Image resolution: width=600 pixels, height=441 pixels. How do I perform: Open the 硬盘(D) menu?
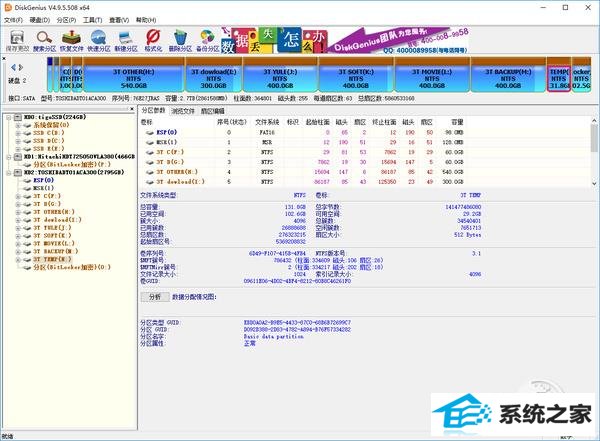(x=40, y=20)
